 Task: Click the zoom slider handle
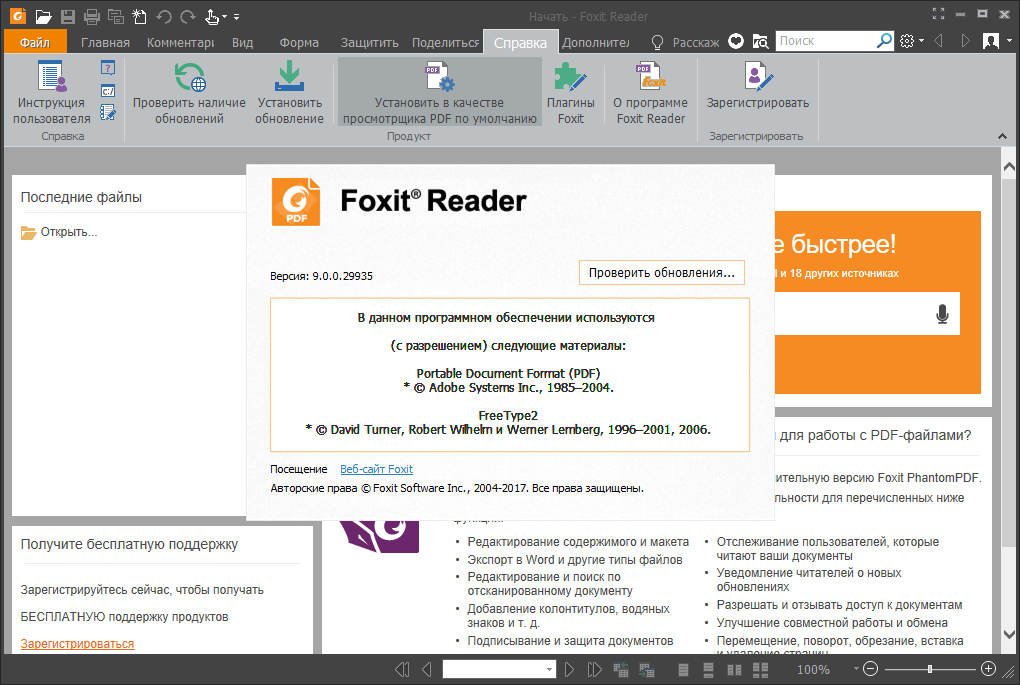(x=930, y=669)
